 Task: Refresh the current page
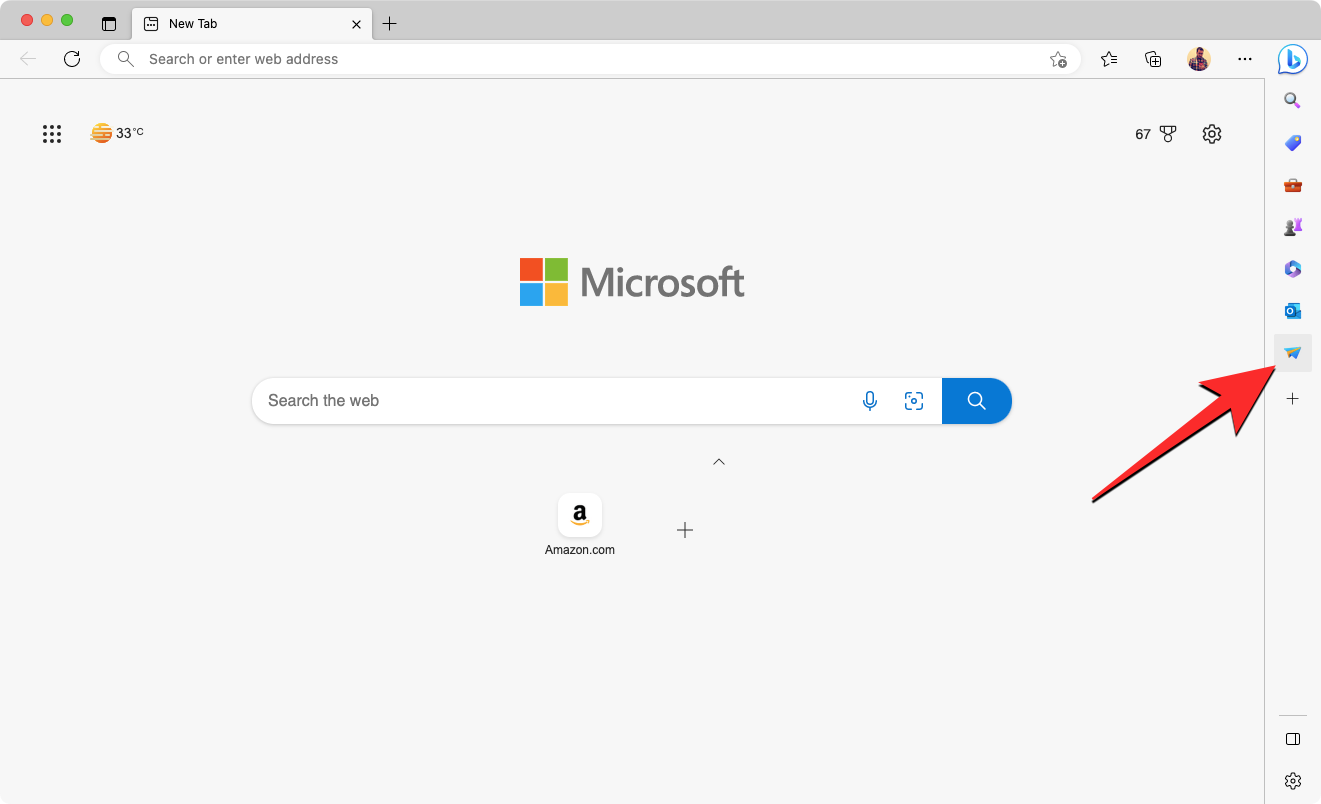[72, 59]
